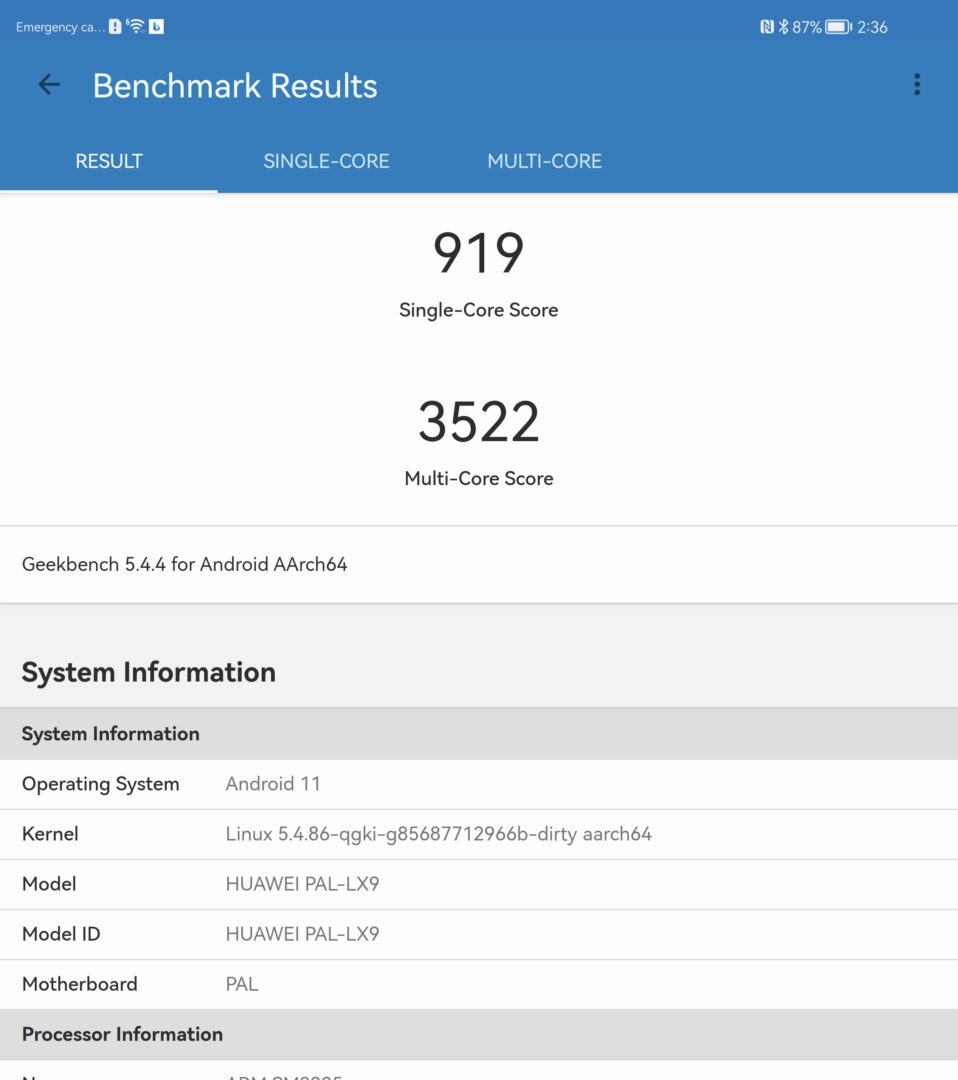The image size is (958, 1080).
Task: Tap the Model value HUAWEI PAL-LX9
Action: pyautogui.click(x=302, y=884)
